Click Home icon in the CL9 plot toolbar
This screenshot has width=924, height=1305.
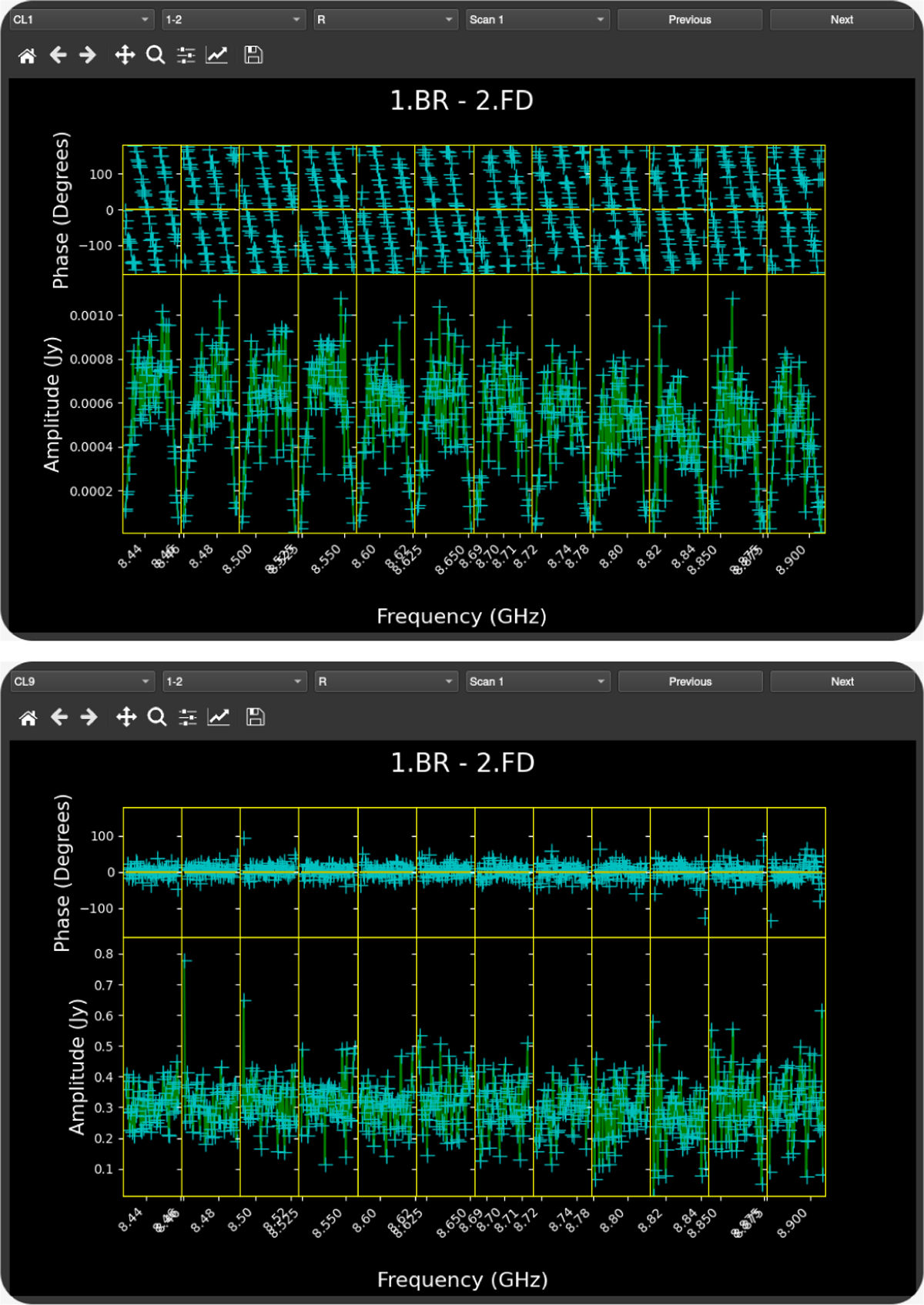(x=28, y=718)
